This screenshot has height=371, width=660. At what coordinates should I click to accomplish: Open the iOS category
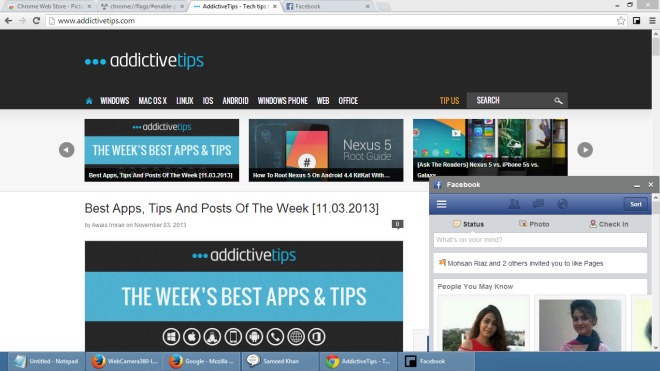[x=208, y=101]
